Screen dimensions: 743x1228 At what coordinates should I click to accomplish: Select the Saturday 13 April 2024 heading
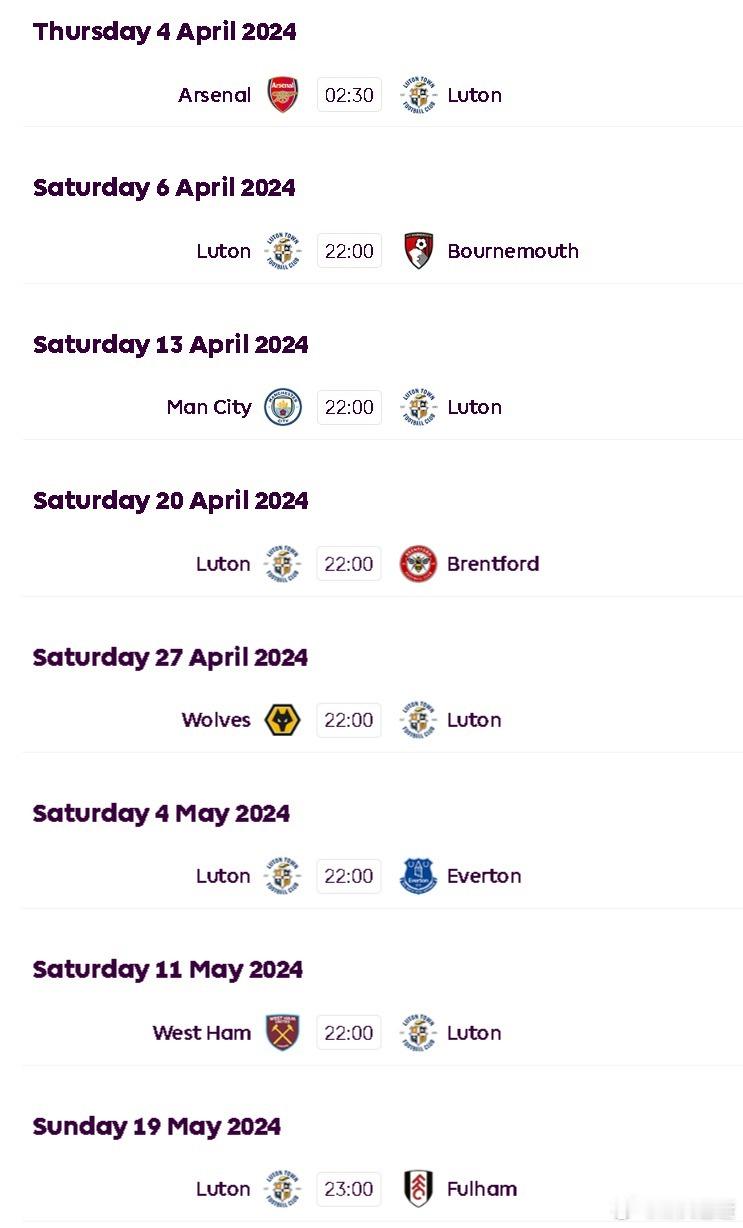coord(171,345)
